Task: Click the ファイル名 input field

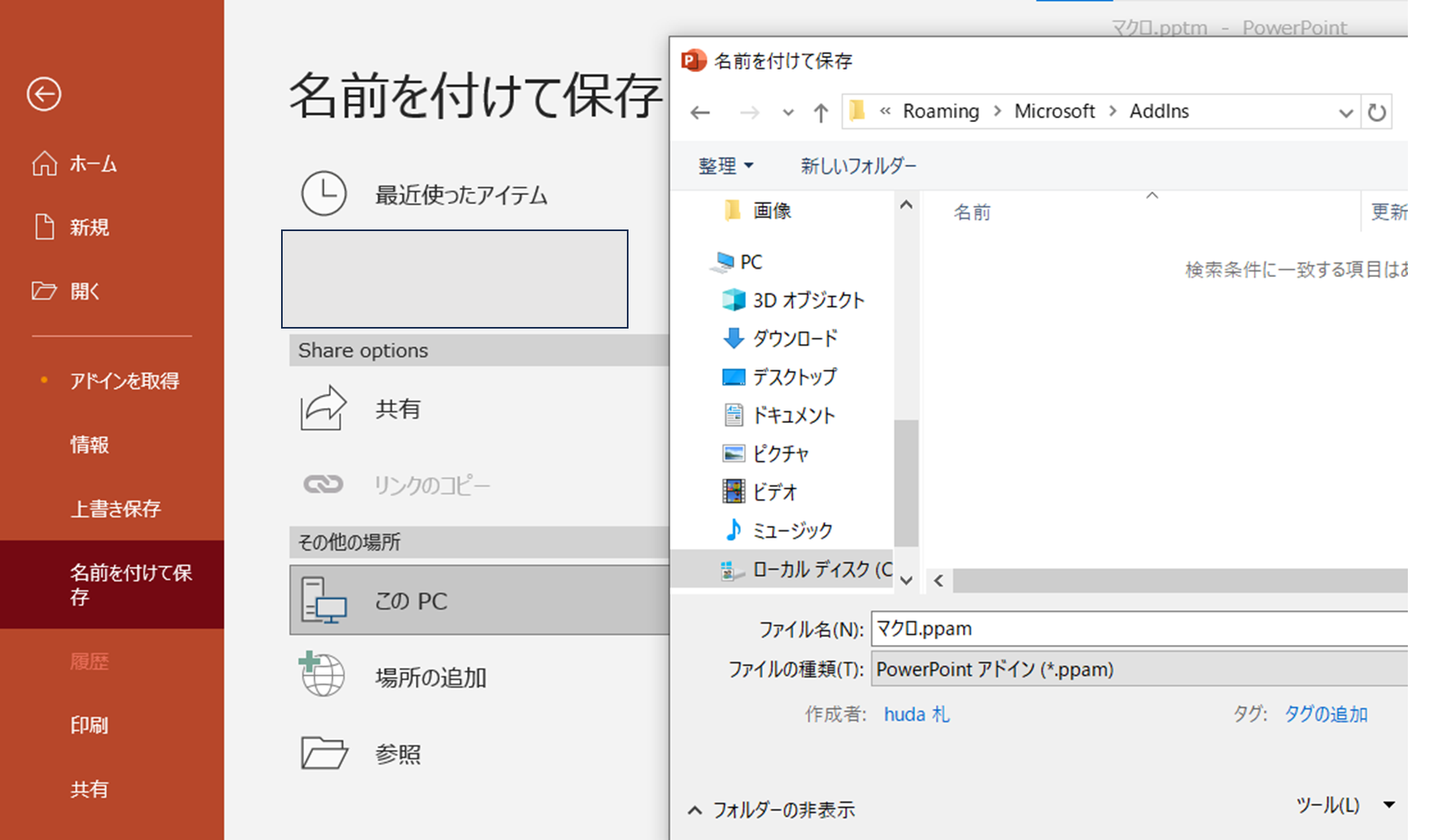Action: click(1139, 629)
